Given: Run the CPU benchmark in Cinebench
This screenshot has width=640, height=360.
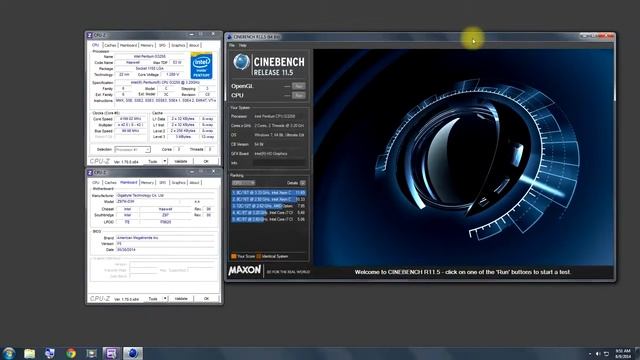Looking at the screenshot, I should tap(299, 95).
